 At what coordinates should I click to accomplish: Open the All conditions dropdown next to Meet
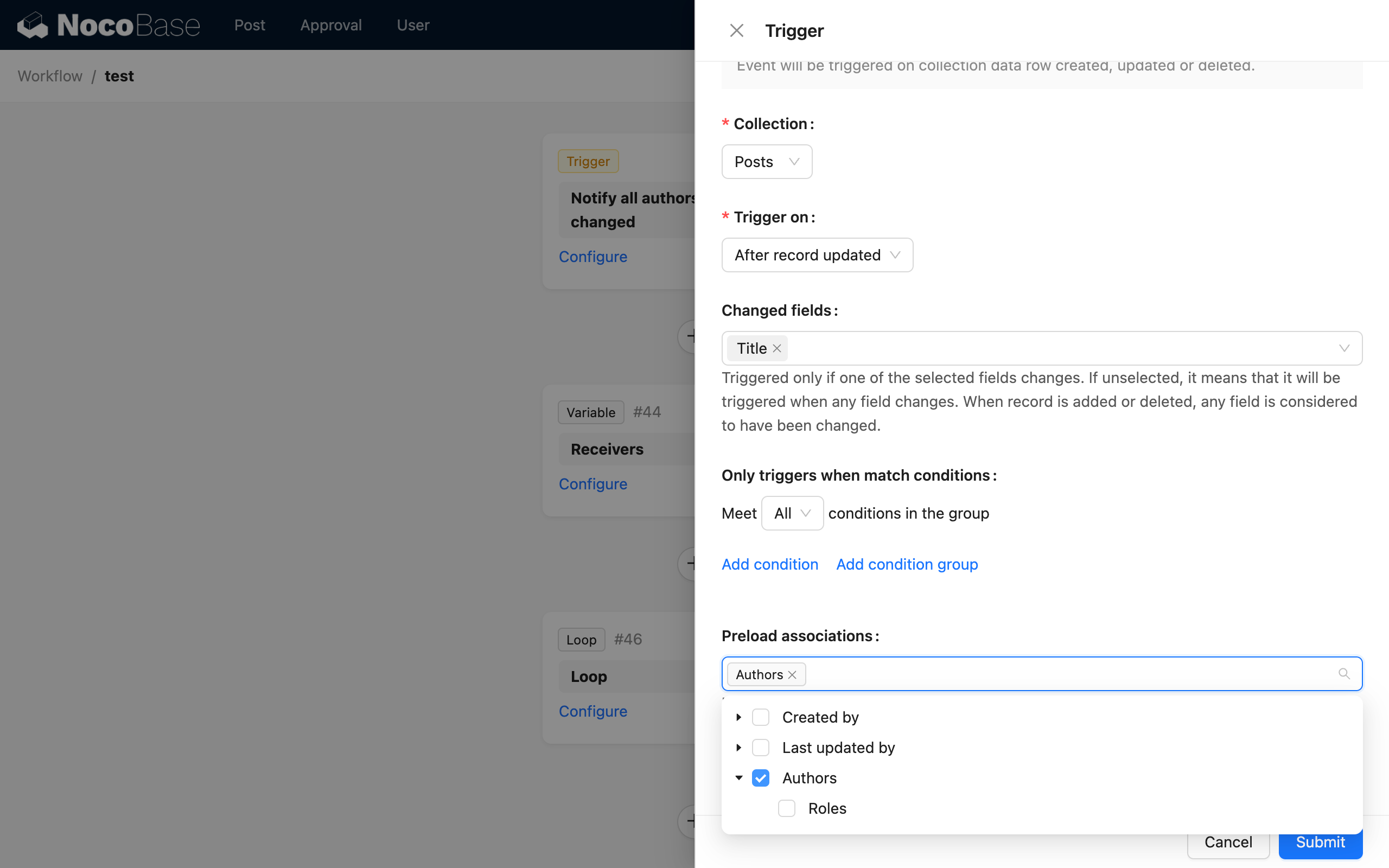792,513
